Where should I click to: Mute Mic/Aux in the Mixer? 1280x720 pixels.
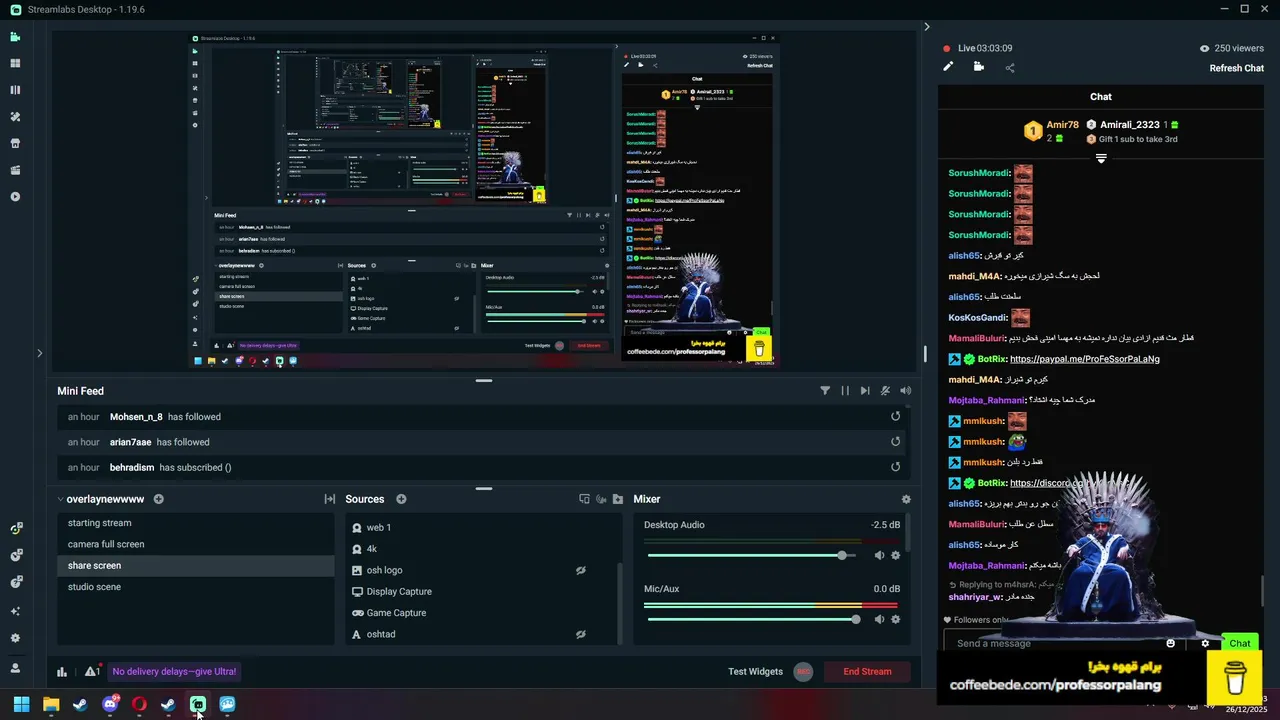point(879,619)
